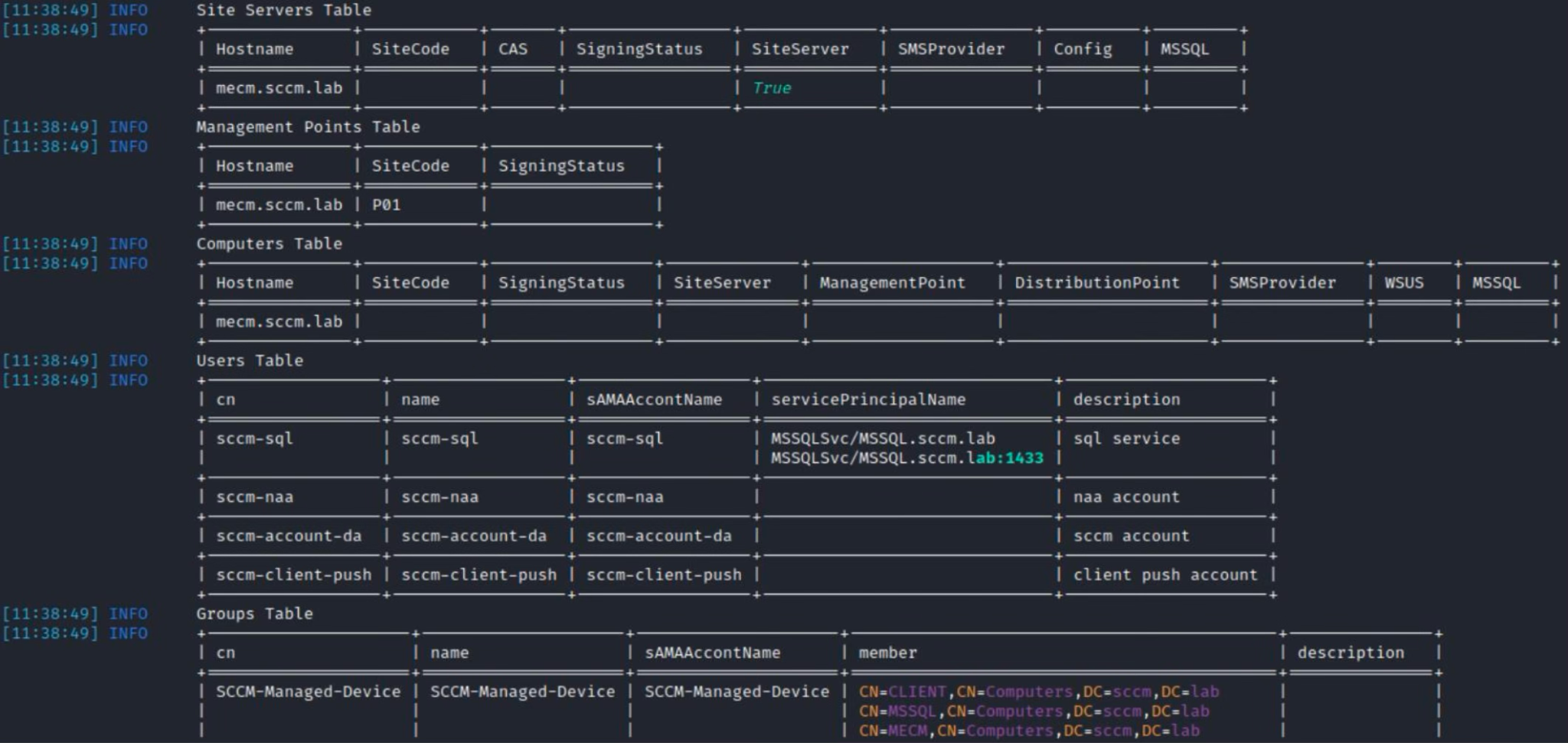The height and width of the screenshot is (743, 1568).
Task: Click 'SMSProvider' header in Site Servers Table
Action: pyautogui.click(x=951, y=49)
